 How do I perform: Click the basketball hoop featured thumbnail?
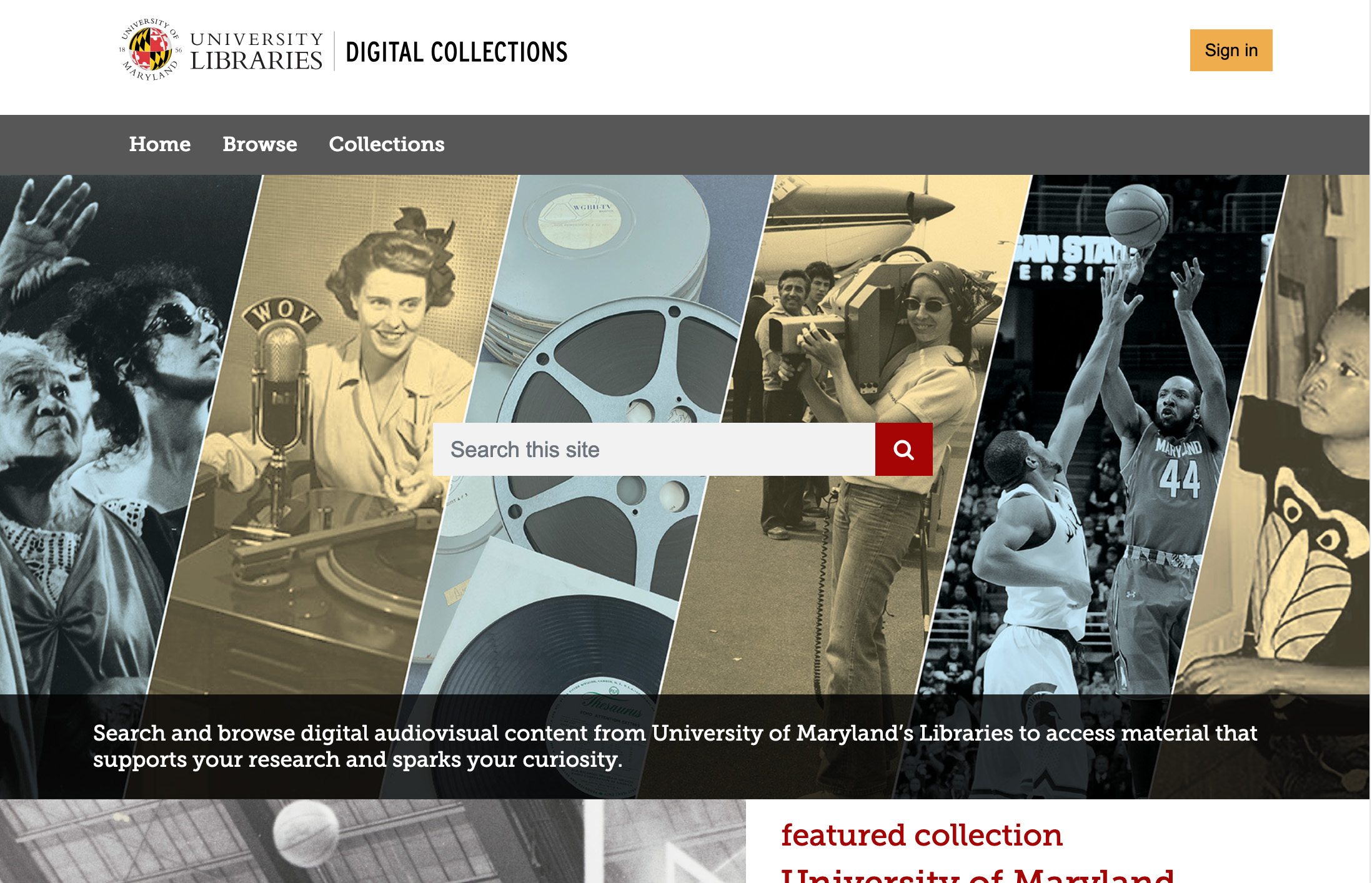pyautogui.click(x=373, y=841)
